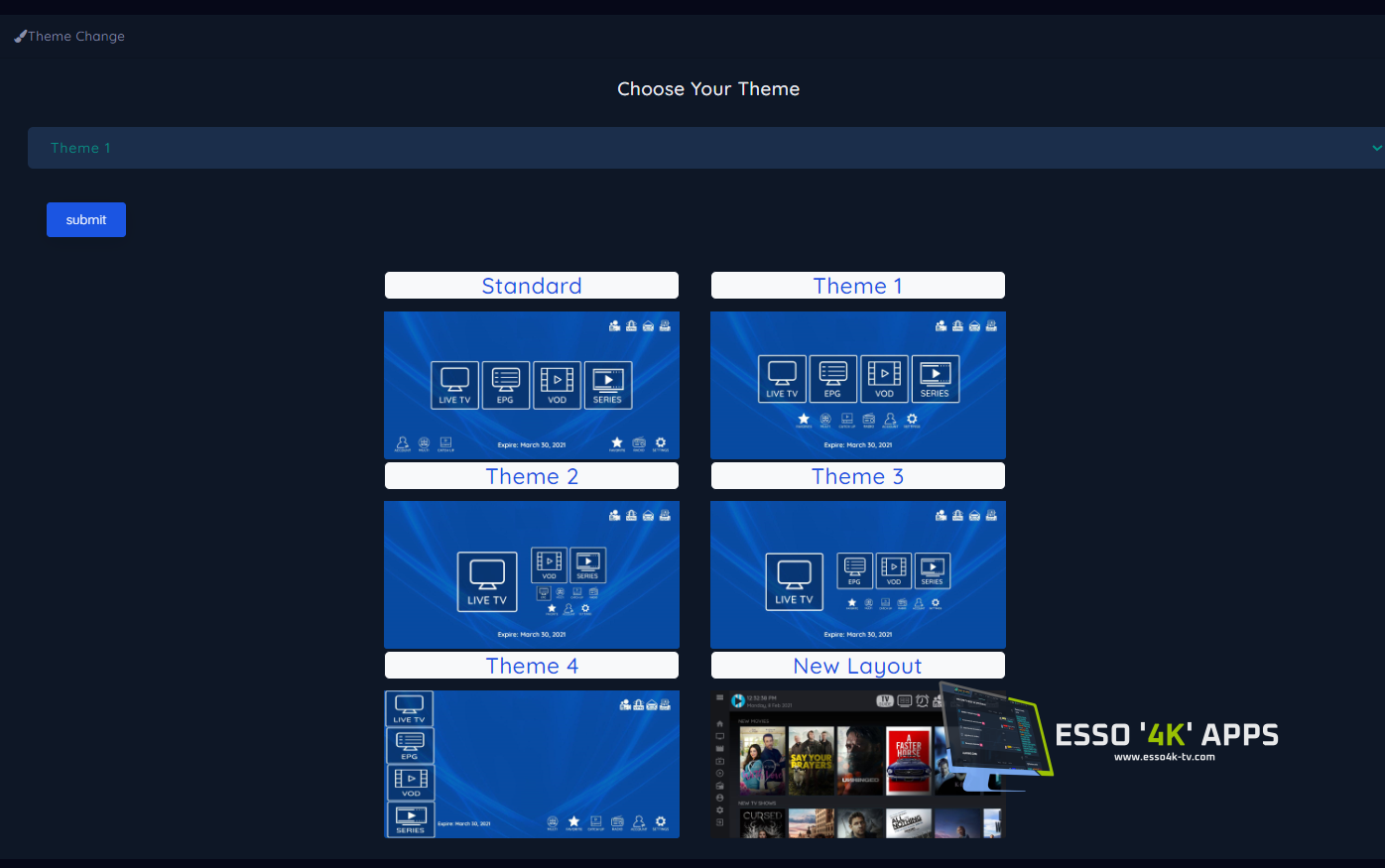This screenshot has height=868, width=1385.
Task: Click the EPG icon in Theme 4 preview
Action: 410,746
